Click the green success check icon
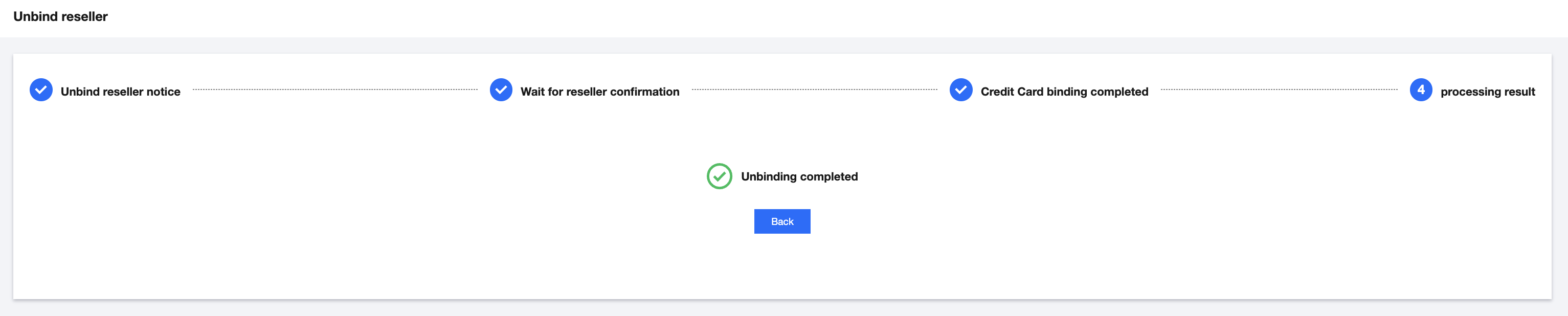 [x=719, y=176]
